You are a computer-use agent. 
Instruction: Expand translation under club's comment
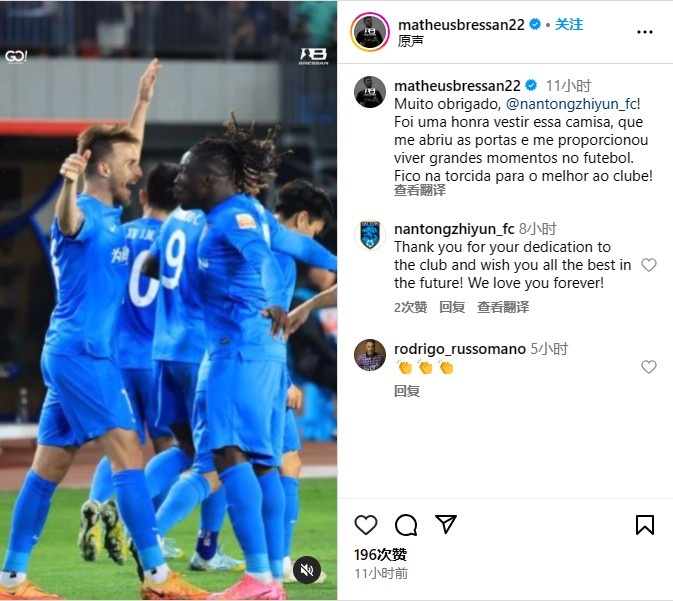(x=503, y=307)
